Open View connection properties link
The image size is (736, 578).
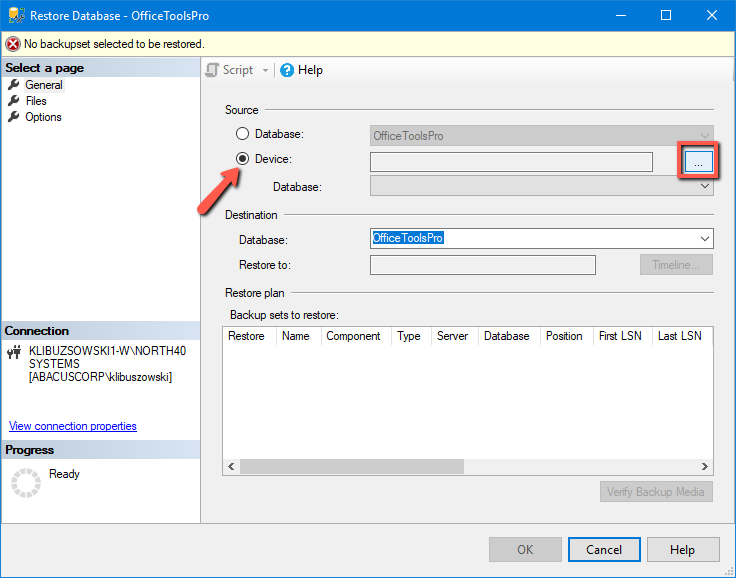tap(73, 426)
